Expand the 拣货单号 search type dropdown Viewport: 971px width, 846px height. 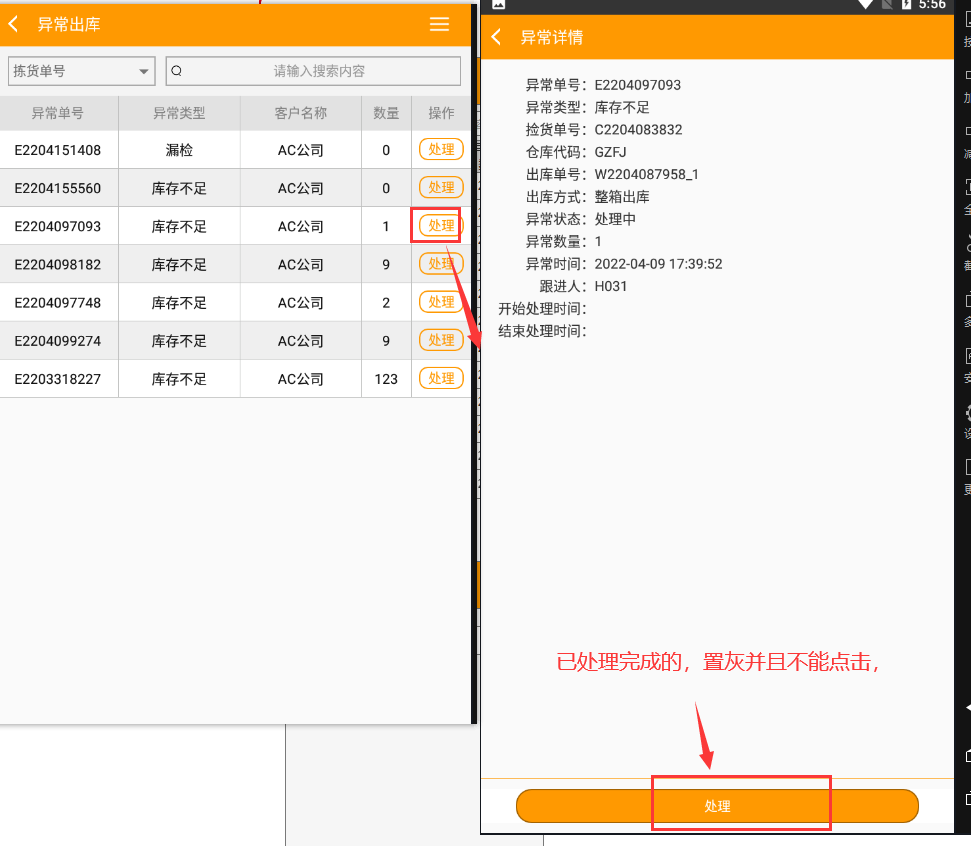(x=81, y=71)
